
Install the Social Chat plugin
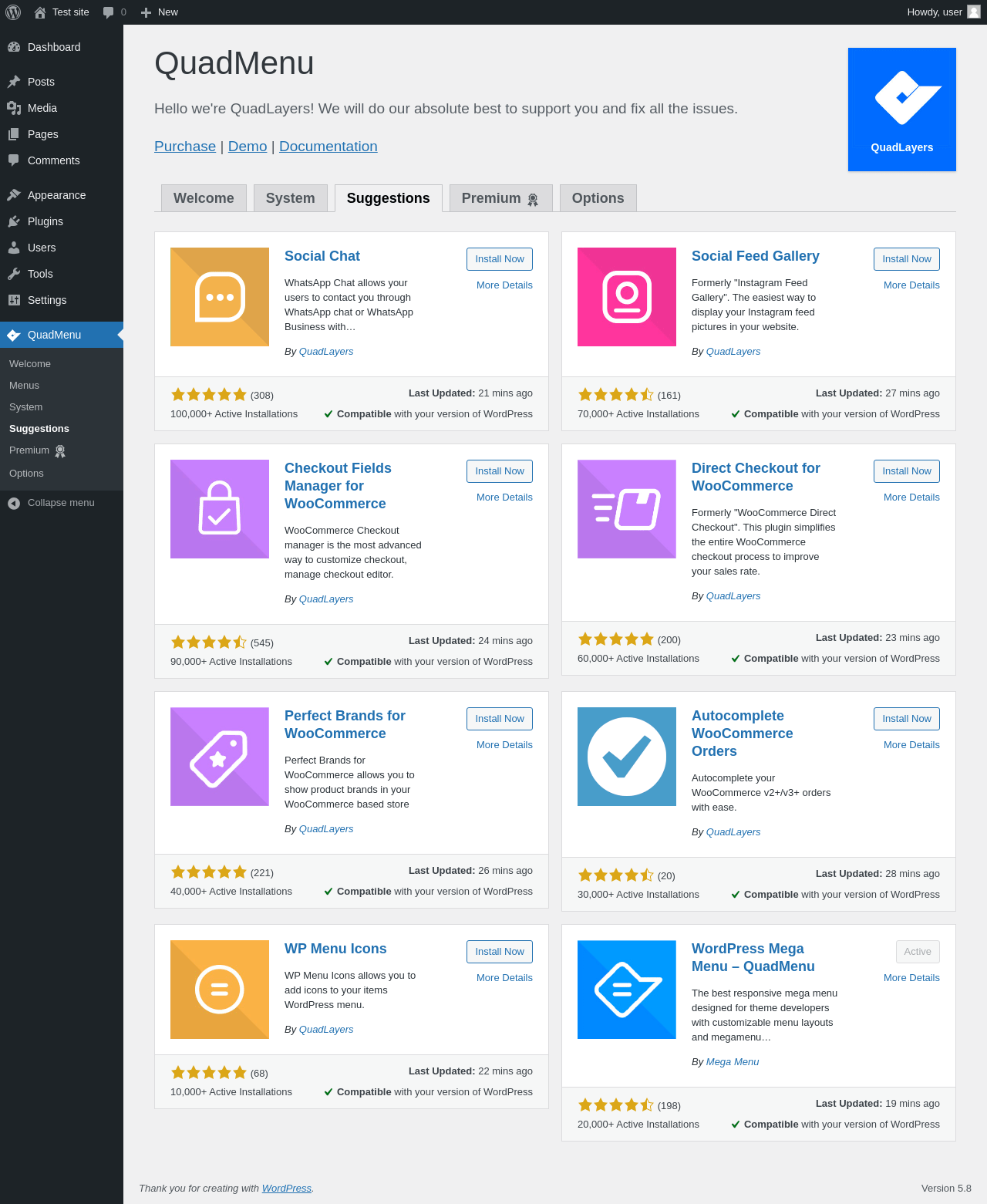tap(500, 259)
